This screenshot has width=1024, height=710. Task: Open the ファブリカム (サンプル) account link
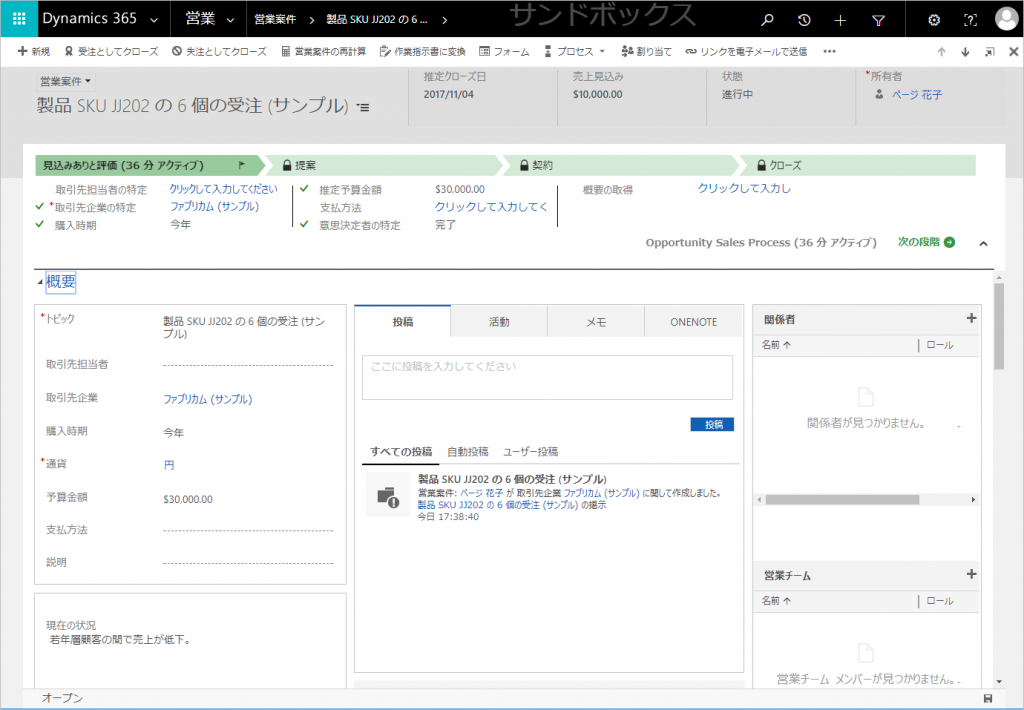coord(207,399)
